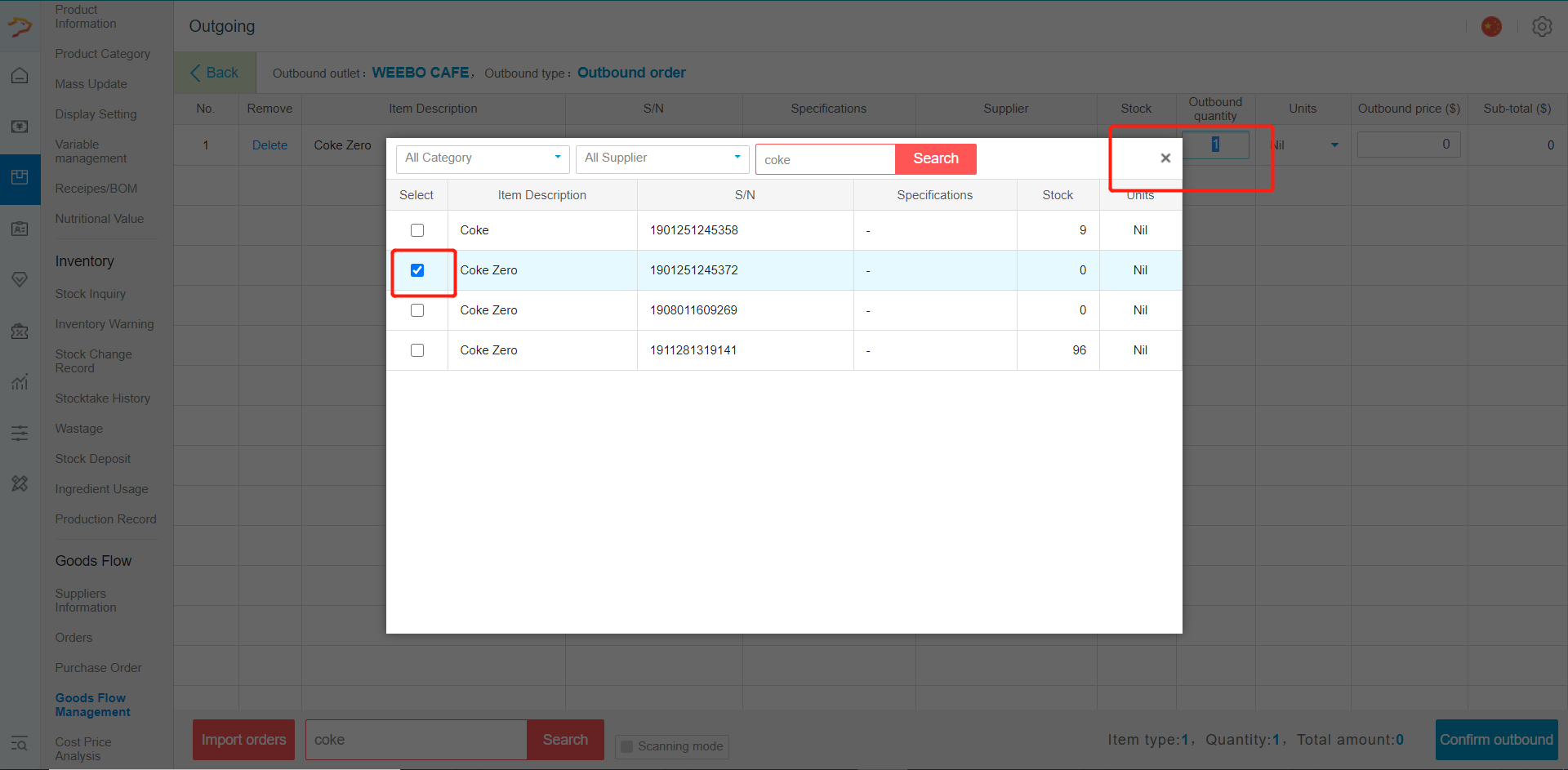Open the cashier icon in left rail
1568x770 pixels.
(20, 127)
